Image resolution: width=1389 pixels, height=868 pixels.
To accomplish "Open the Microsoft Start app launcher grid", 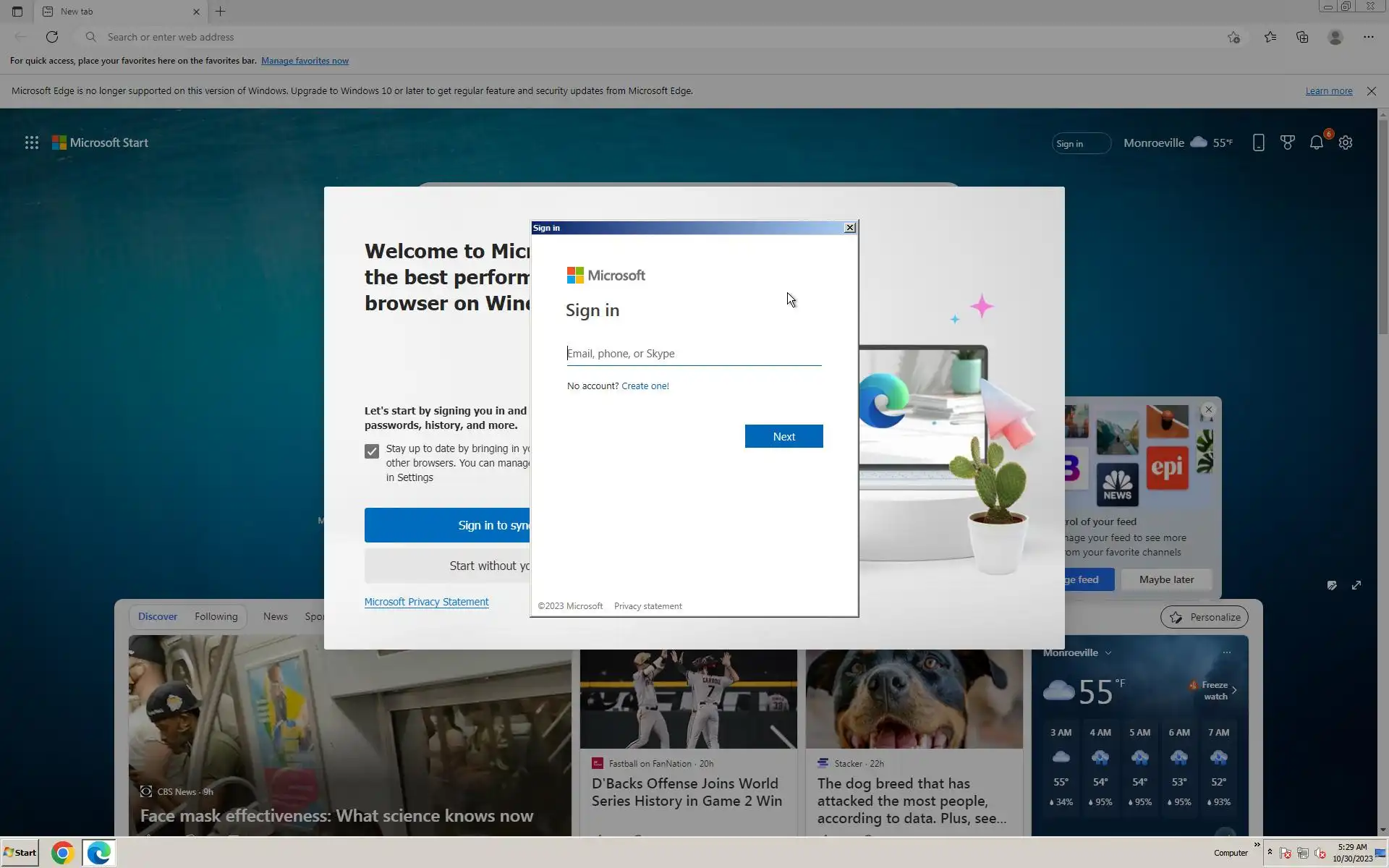I will pos(32,142).
